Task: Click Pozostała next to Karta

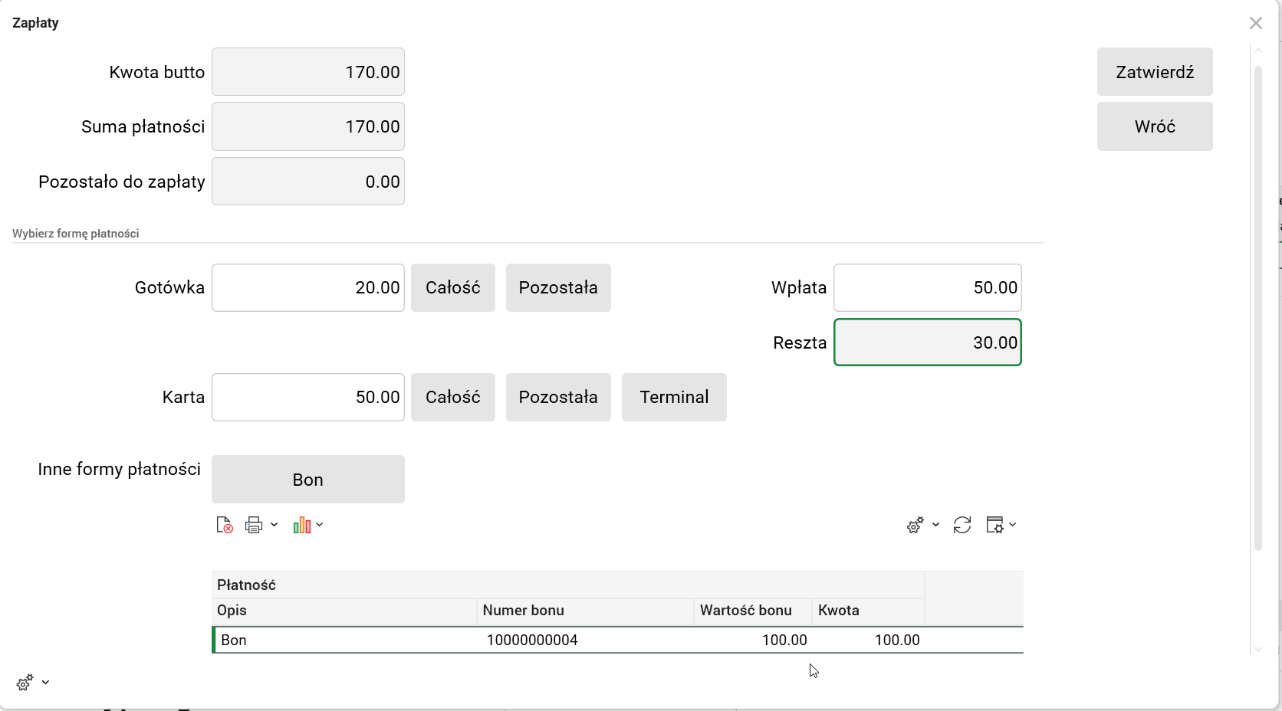Action: point(558,397)
